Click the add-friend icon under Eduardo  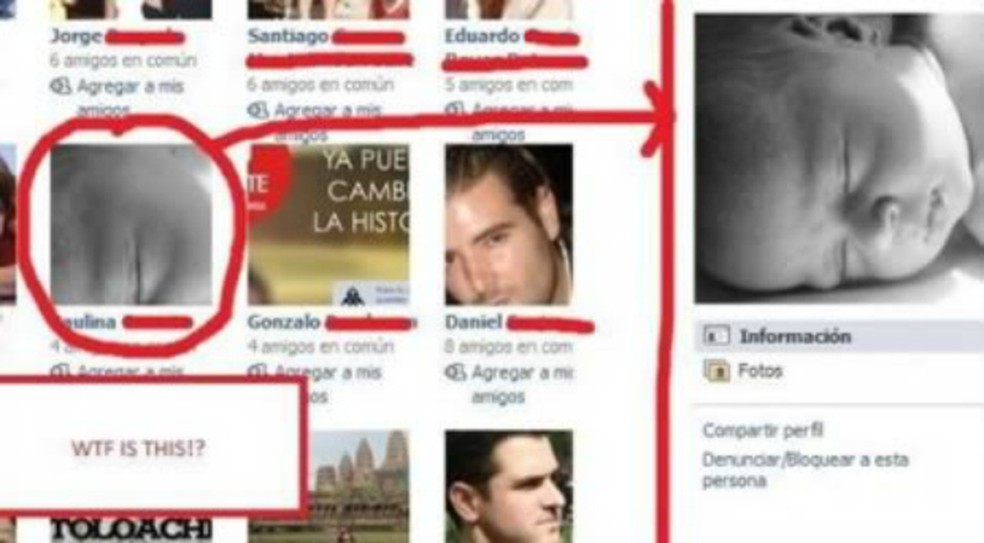455,110
